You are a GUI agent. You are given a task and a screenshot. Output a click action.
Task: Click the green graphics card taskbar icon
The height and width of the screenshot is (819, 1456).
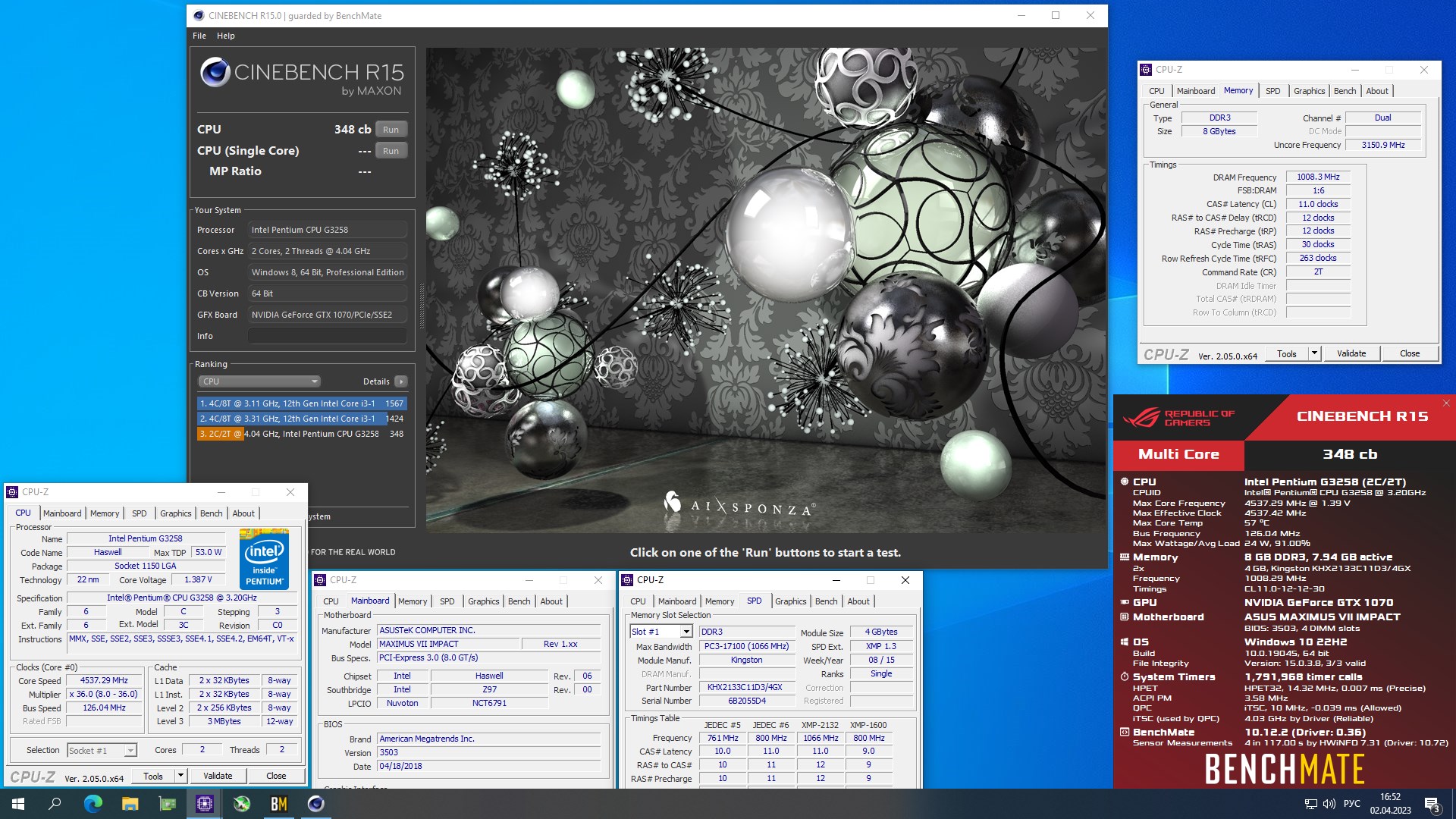[x=167, y=804]
